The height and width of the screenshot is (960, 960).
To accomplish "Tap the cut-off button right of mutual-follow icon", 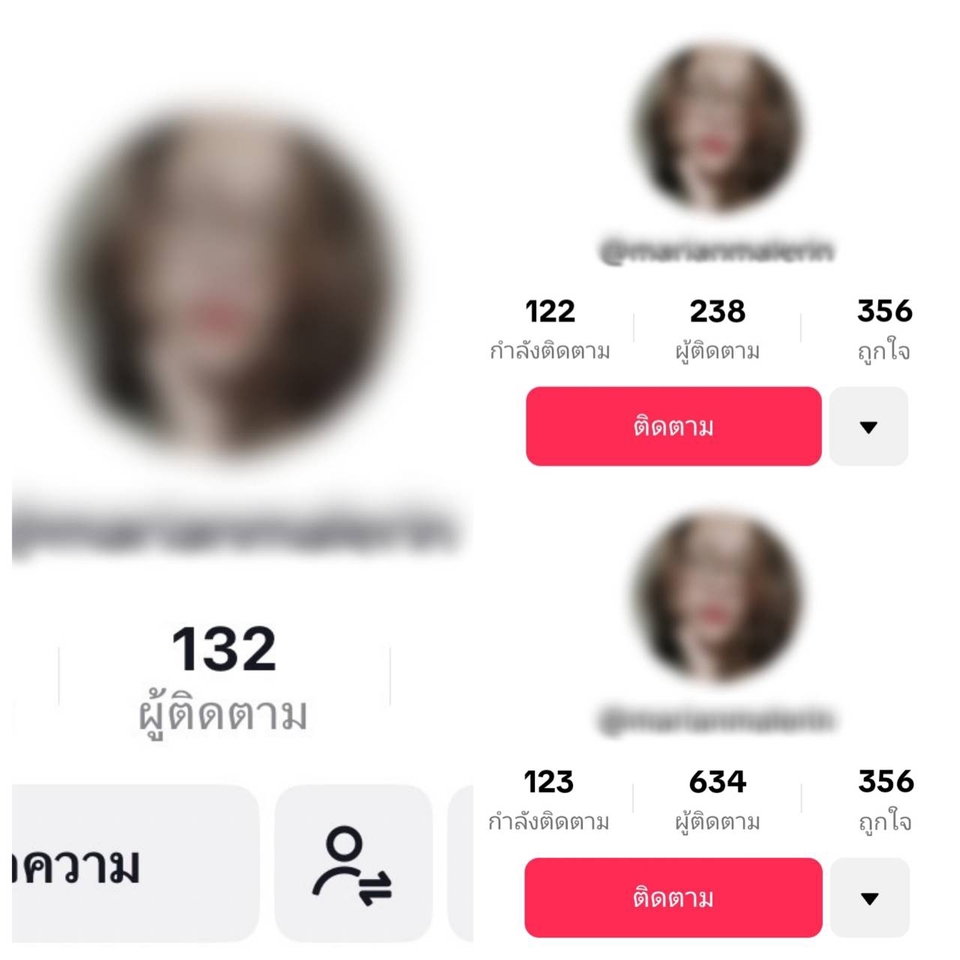I will [460, 864].
